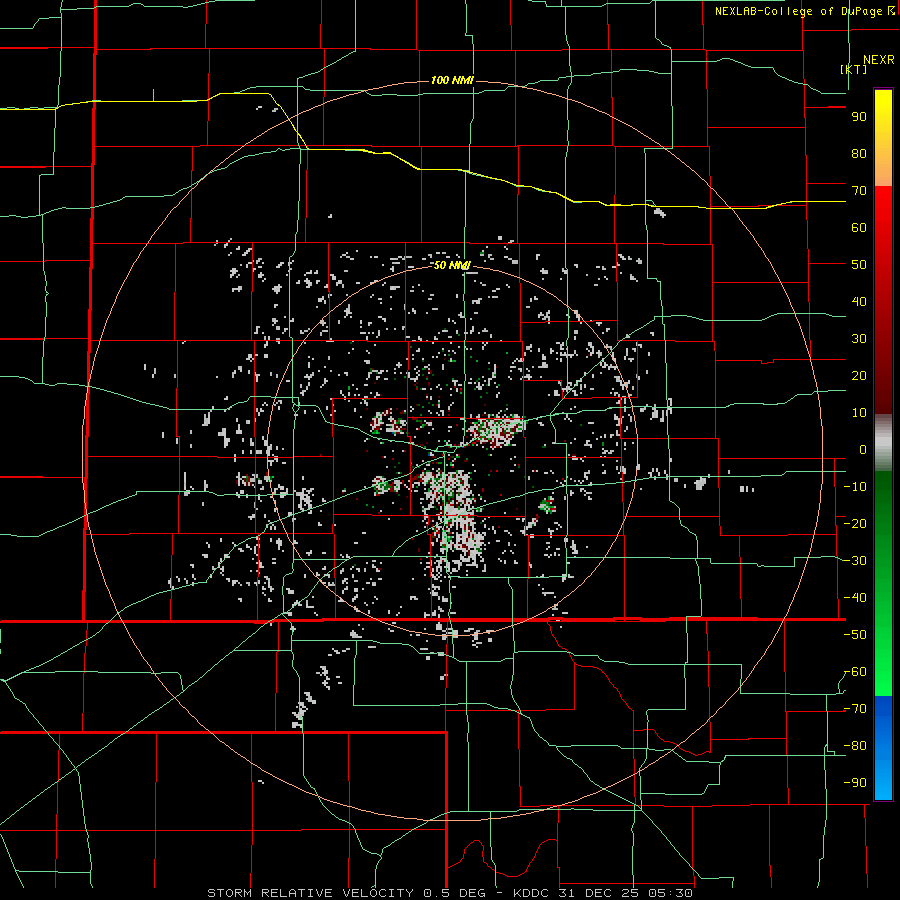Click the -30 value on the velocity scale
This screenshot has width=900, height=900.
click(855, 561)
